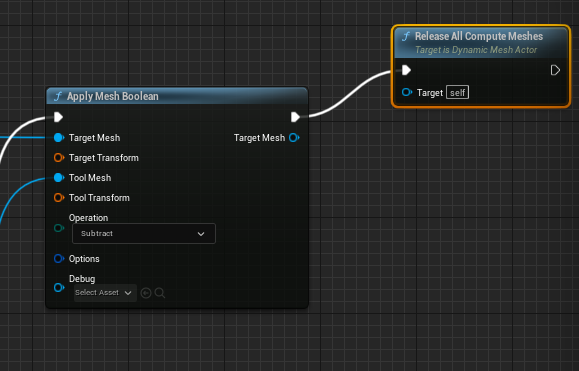Browse to Debug asset with magnifier icon
The width and height of the screenshot is (579, 371).
[160, 293]
